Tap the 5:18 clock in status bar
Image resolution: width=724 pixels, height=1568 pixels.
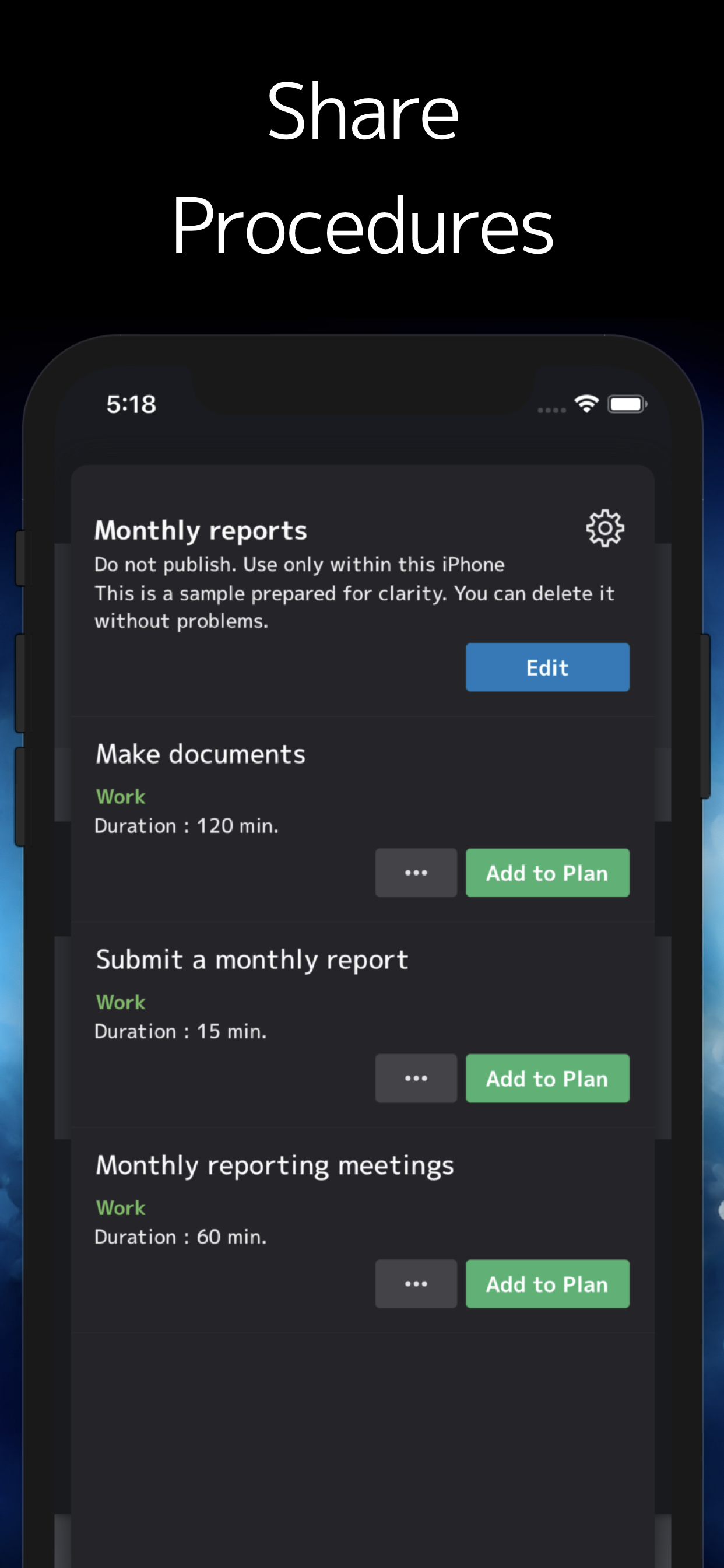click(131, 404)
